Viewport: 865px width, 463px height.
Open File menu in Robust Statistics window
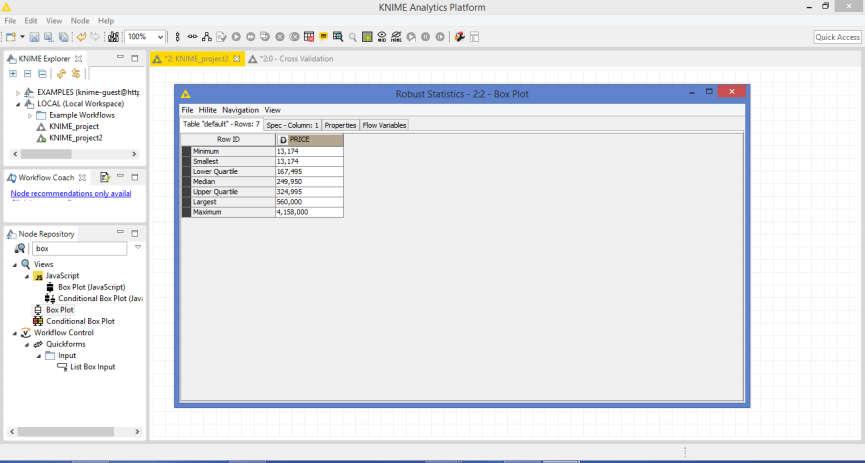(188, 110)
